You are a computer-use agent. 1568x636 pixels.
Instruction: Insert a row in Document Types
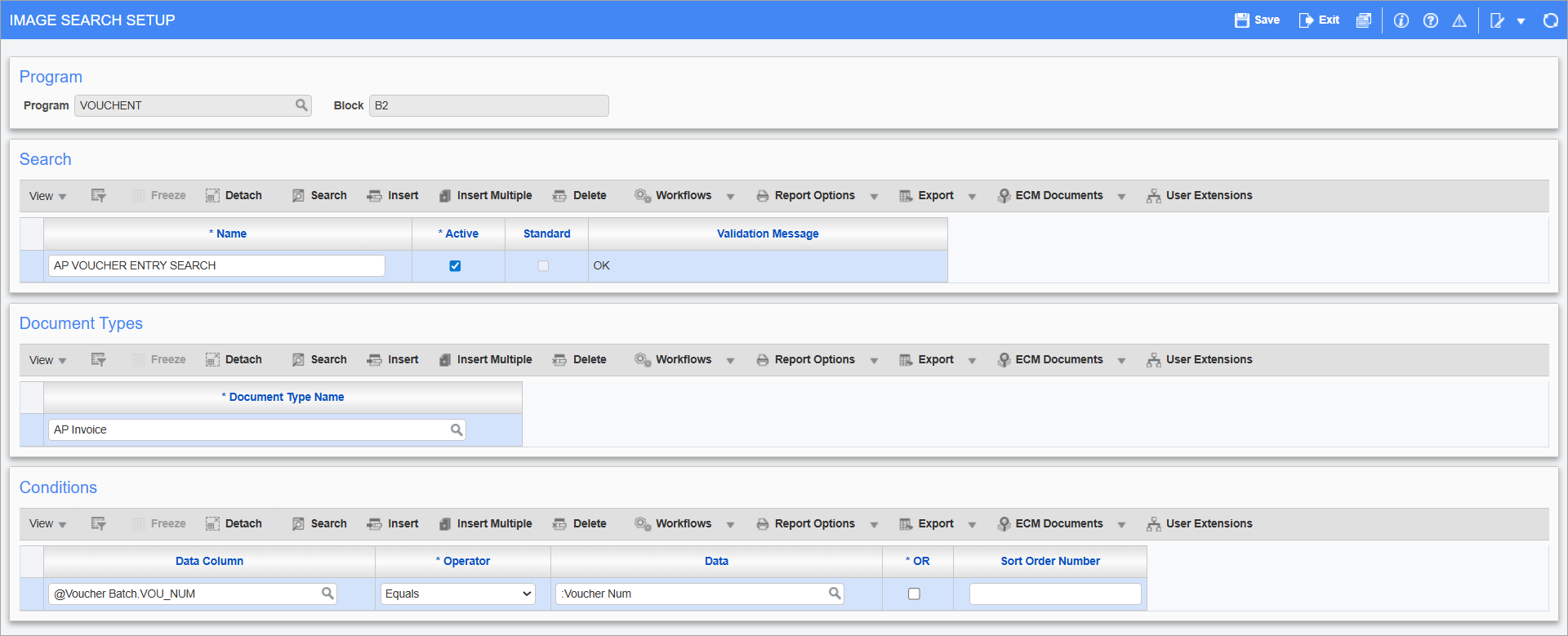393,360
